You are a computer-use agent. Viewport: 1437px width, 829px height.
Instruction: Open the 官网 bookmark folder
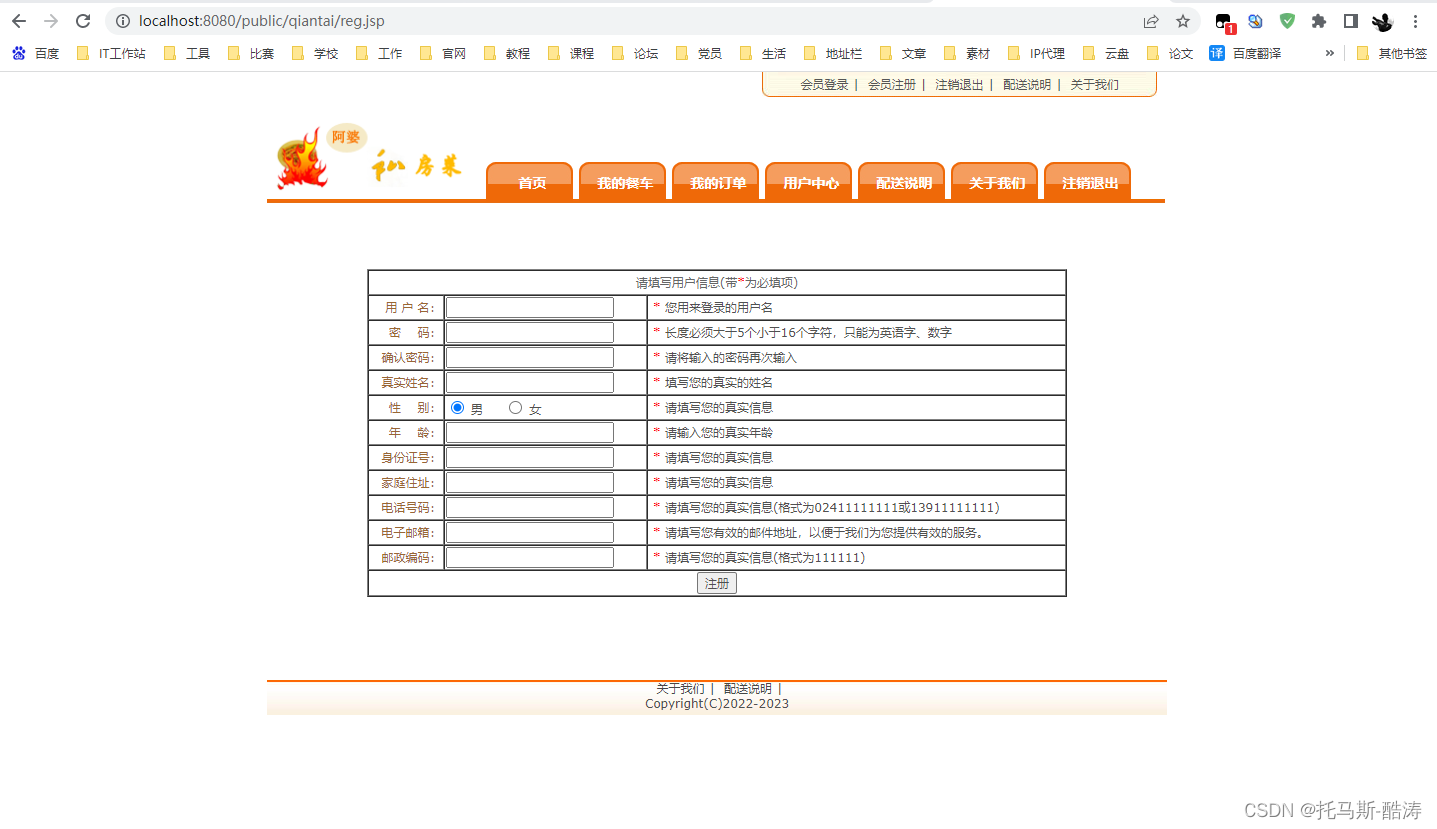(x=443, y=53)
